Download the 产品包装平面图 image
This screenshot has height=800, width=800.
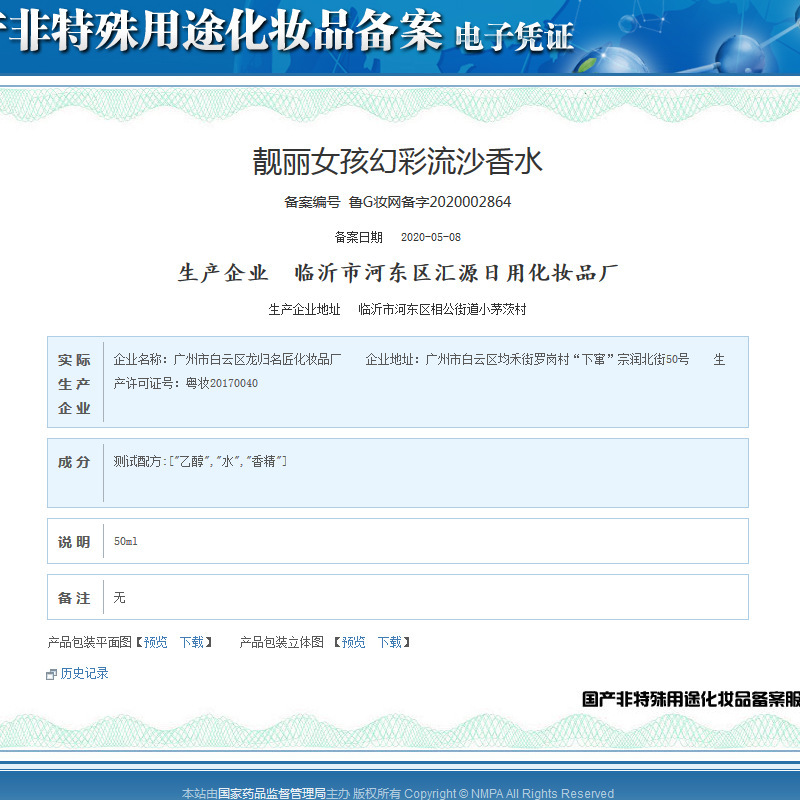(191, 642)
